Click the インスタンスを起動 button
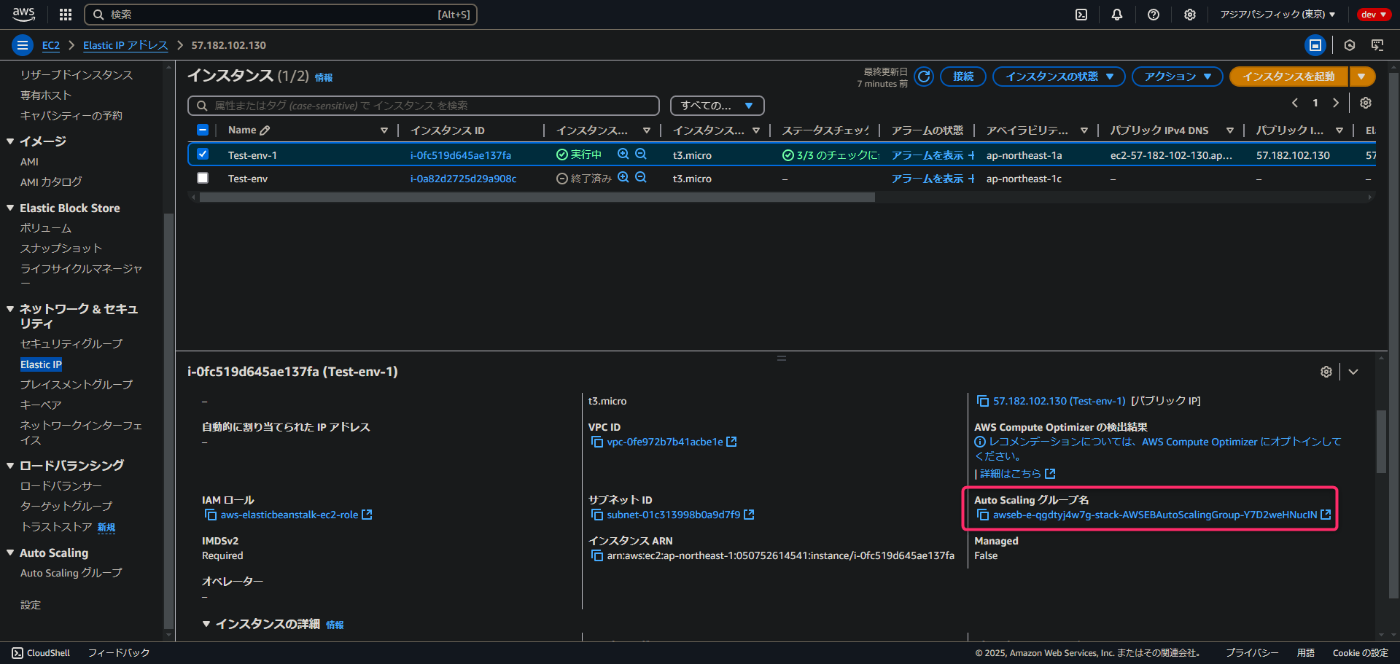The image size is (1400, 664). (1288, 77)
